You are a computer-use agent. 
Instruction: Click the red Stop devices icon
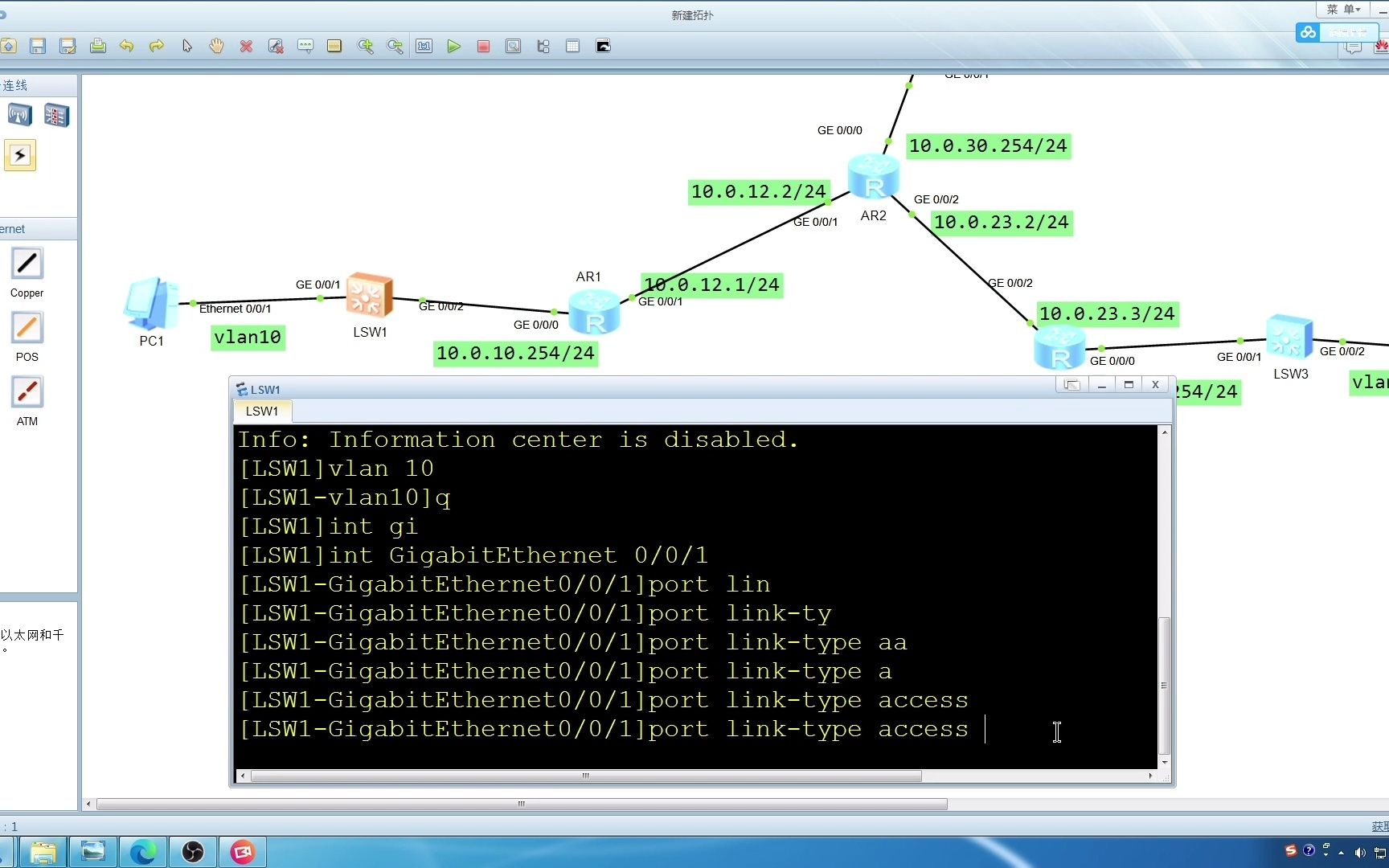(483, 46)
